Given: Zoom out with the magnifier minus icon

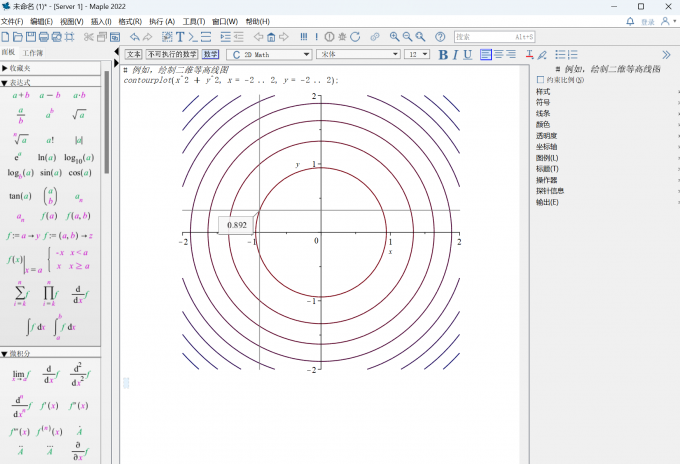Looking at the screenshot, I should [x=407, y=37].
